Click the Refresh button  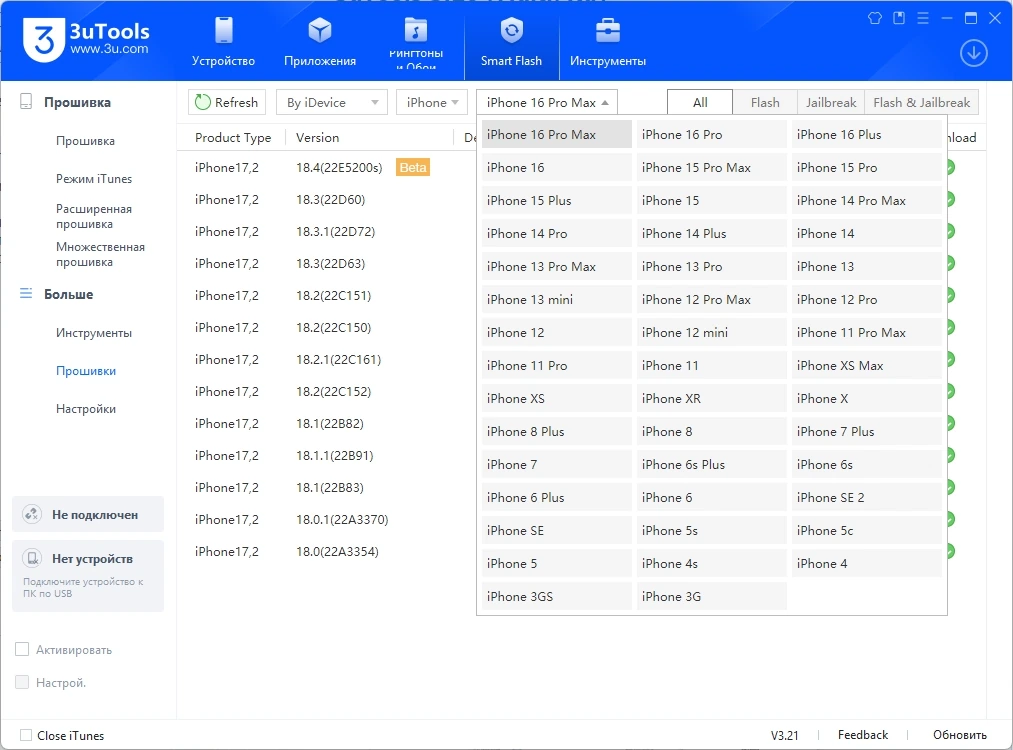(x=227, y=102)
